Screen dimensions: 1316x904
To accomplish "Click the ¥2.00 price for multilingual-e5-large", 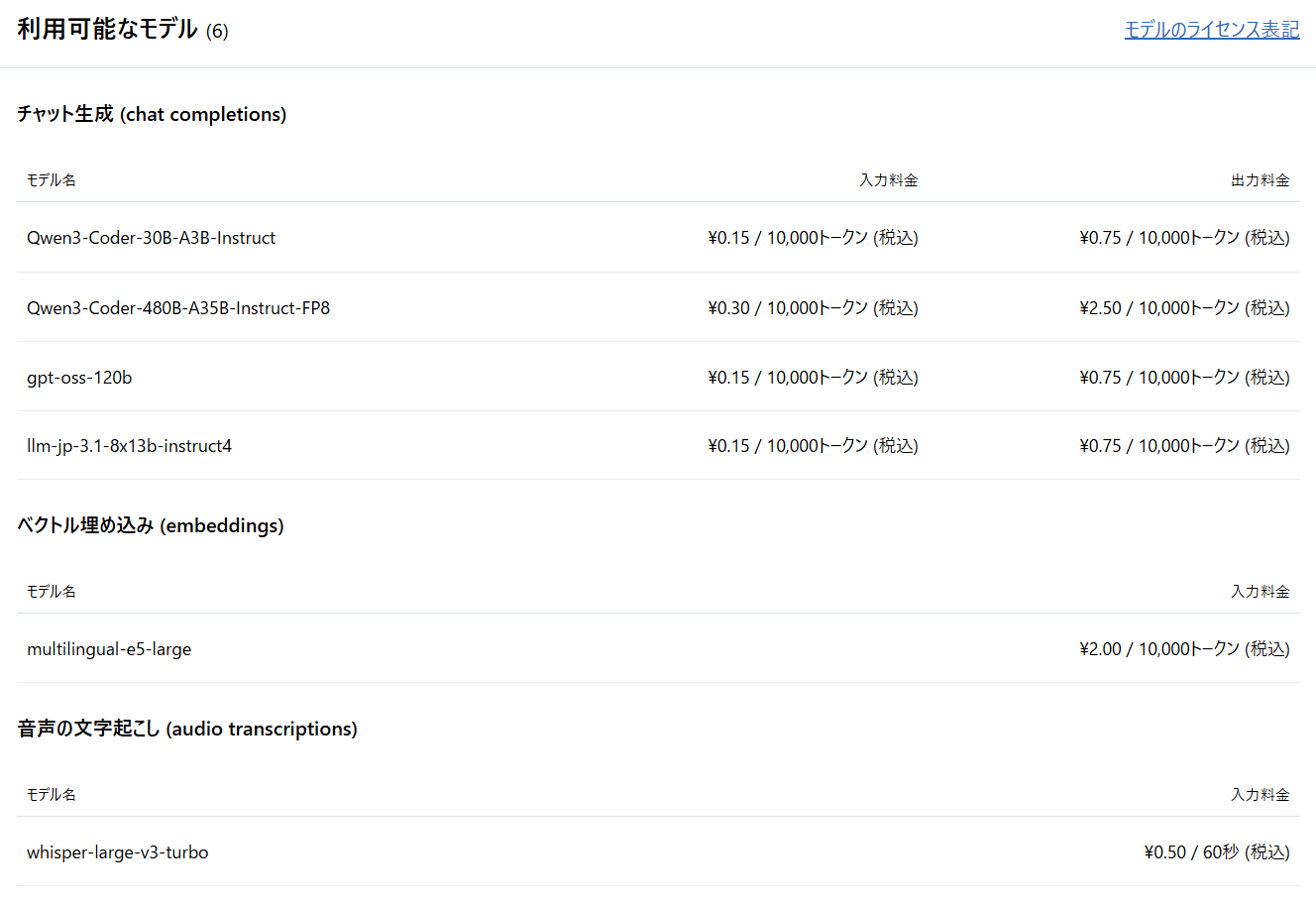I will [x=1185, y=648].
